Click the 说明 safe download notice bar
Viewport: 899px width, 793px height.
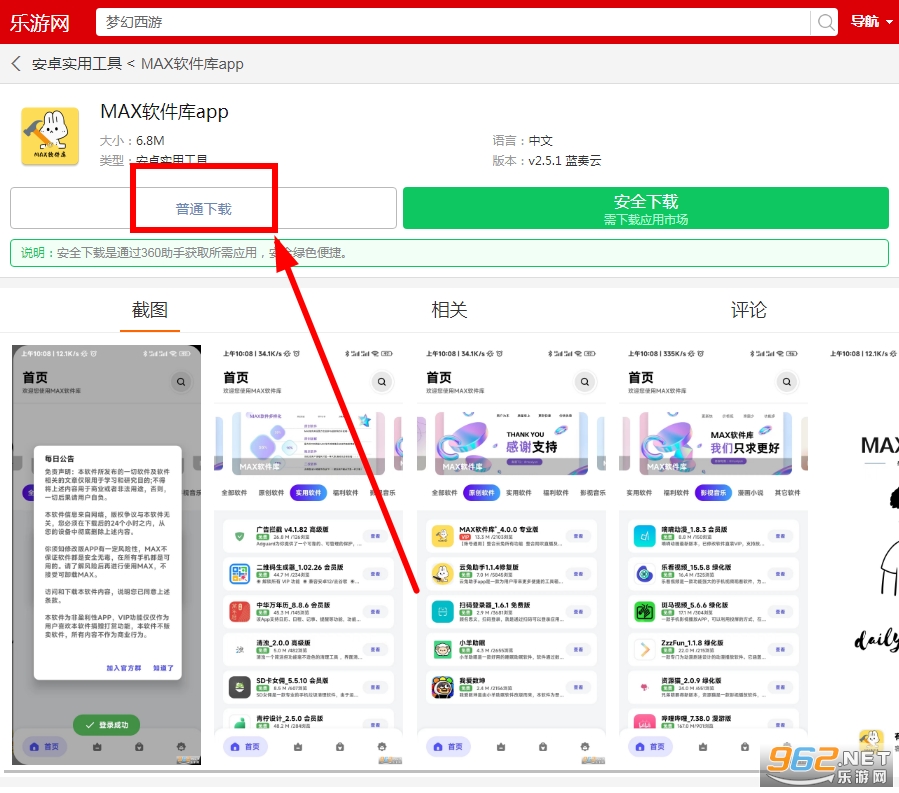[x=450, y=253]
